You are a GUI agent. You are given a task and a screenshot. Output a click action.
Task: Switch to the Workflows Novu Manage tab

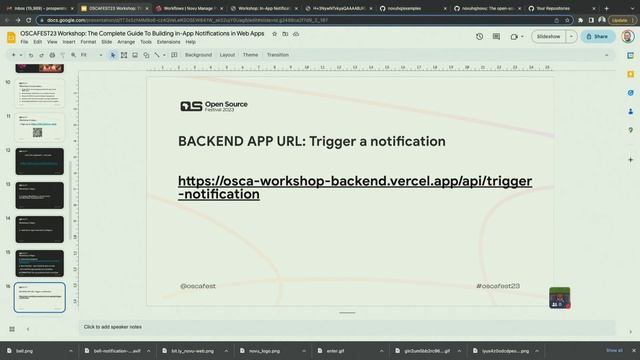point(190,8)
